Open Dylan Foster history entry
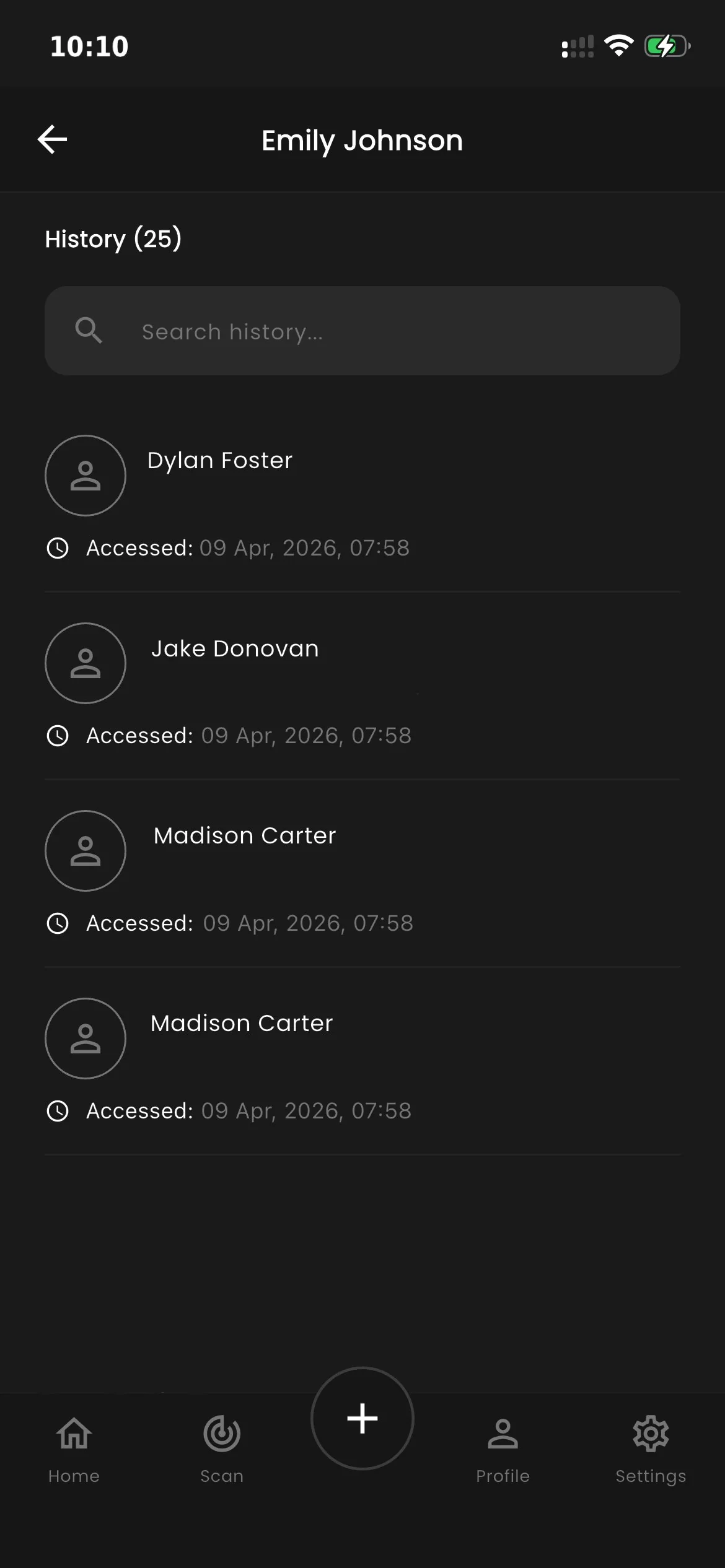 (x=362, y=499)
